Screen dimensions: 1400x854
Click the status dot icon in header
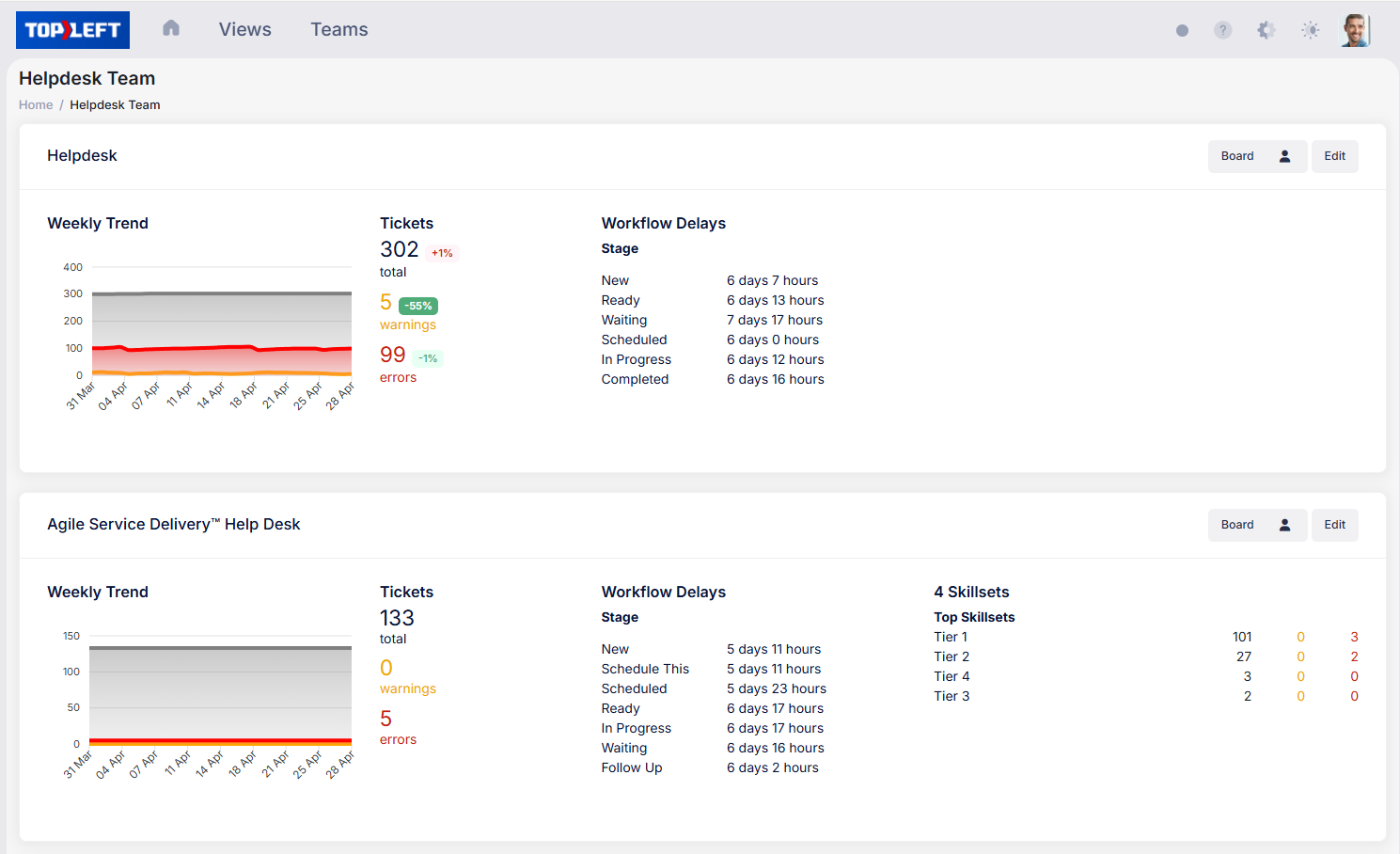1182,30
